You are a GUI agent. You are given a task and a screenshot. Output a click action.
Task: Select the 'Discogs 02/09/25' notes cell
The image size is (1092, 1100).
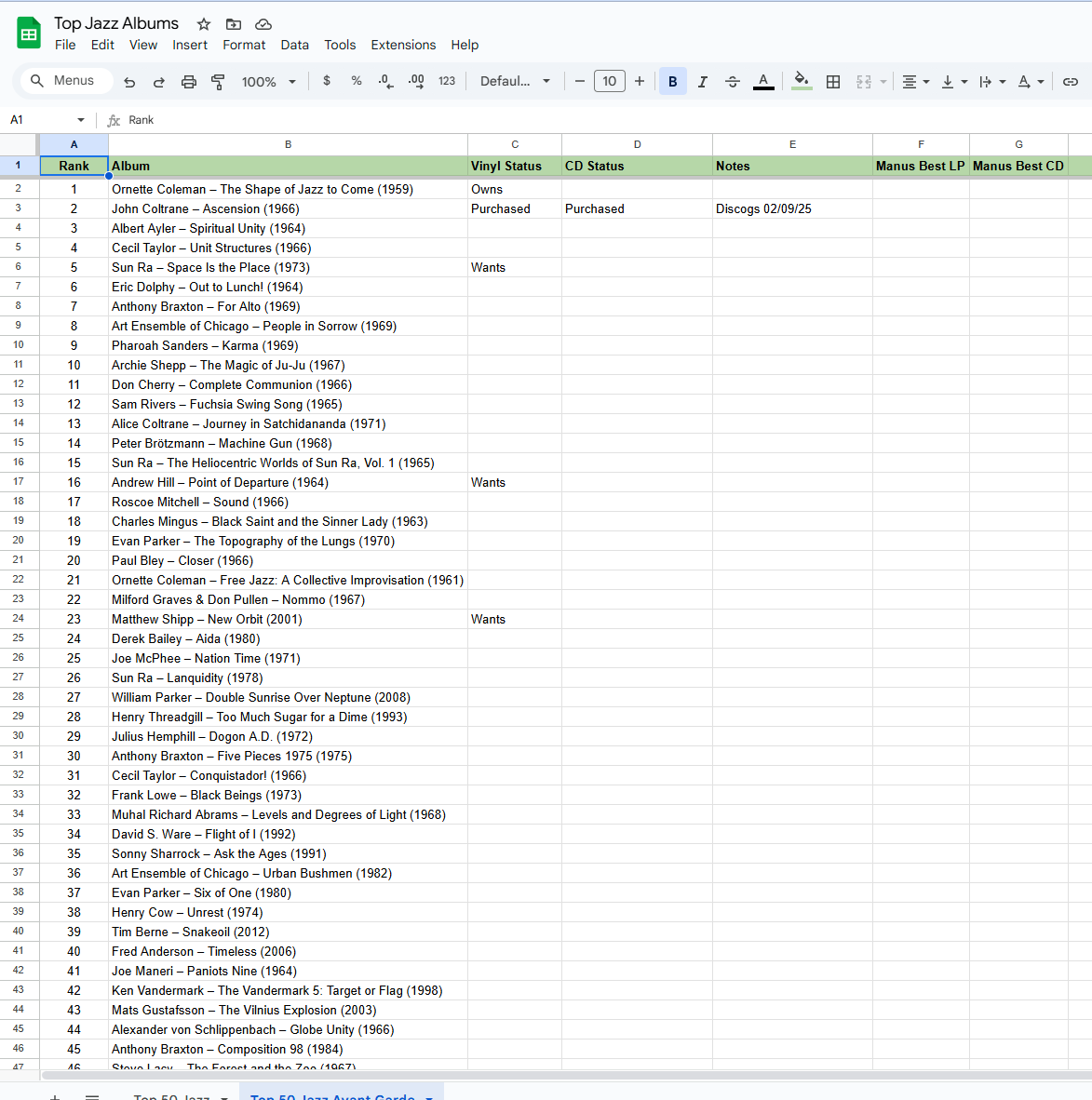tap(792, 209)
